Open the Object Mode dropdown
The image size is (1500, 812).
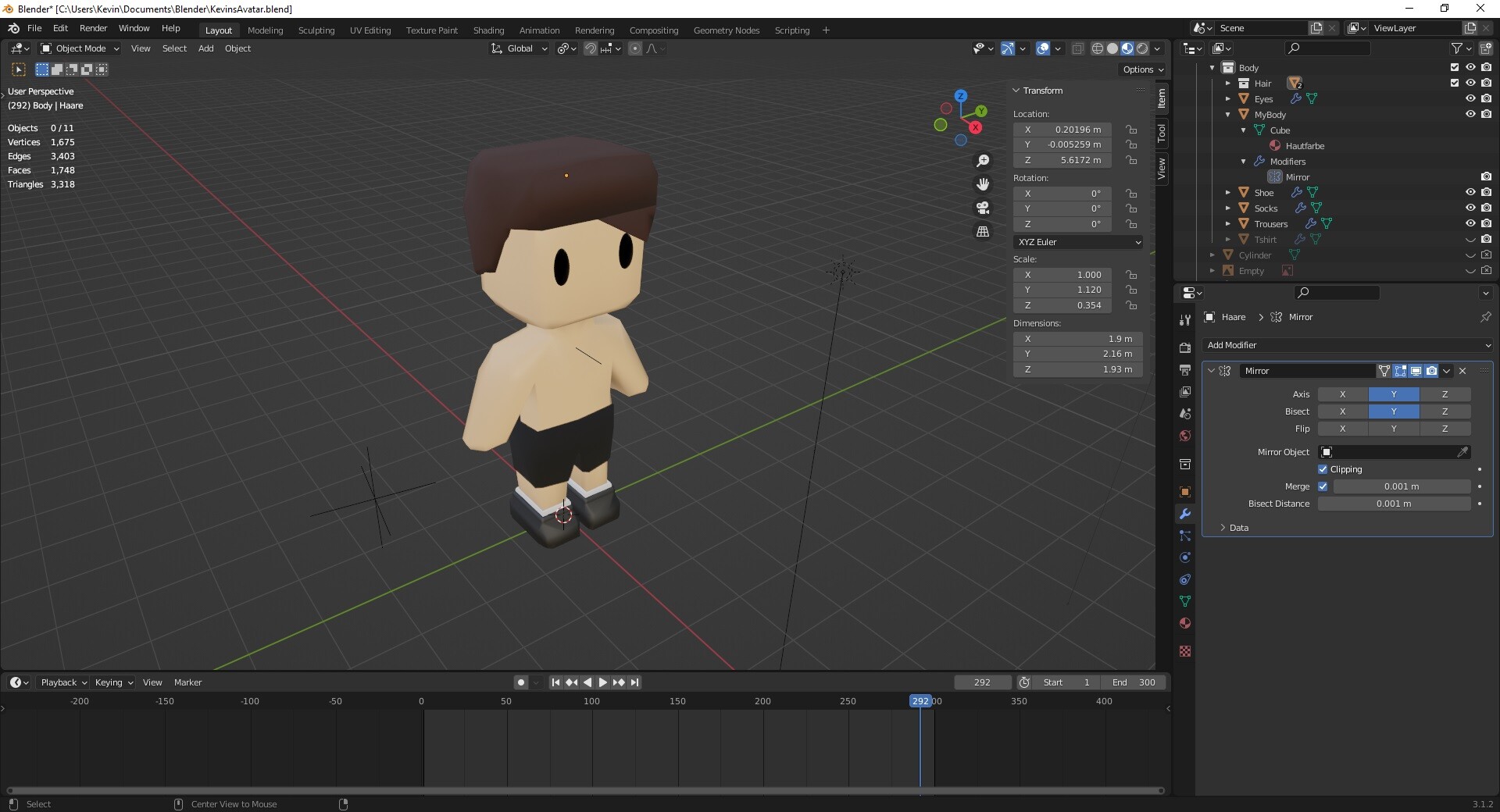80,48
